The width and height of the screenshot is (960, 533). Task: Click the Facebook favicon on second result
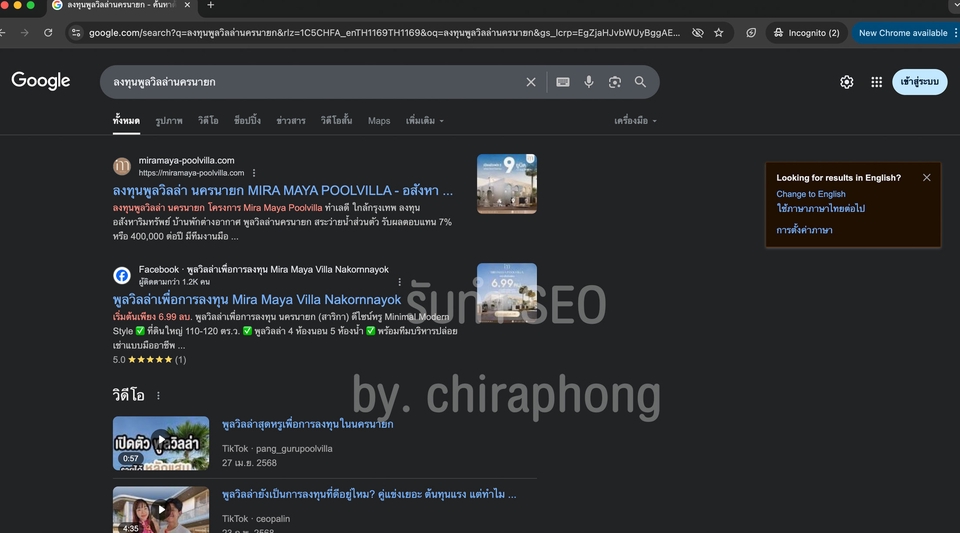pyautogui.click(x=122, y=275)
